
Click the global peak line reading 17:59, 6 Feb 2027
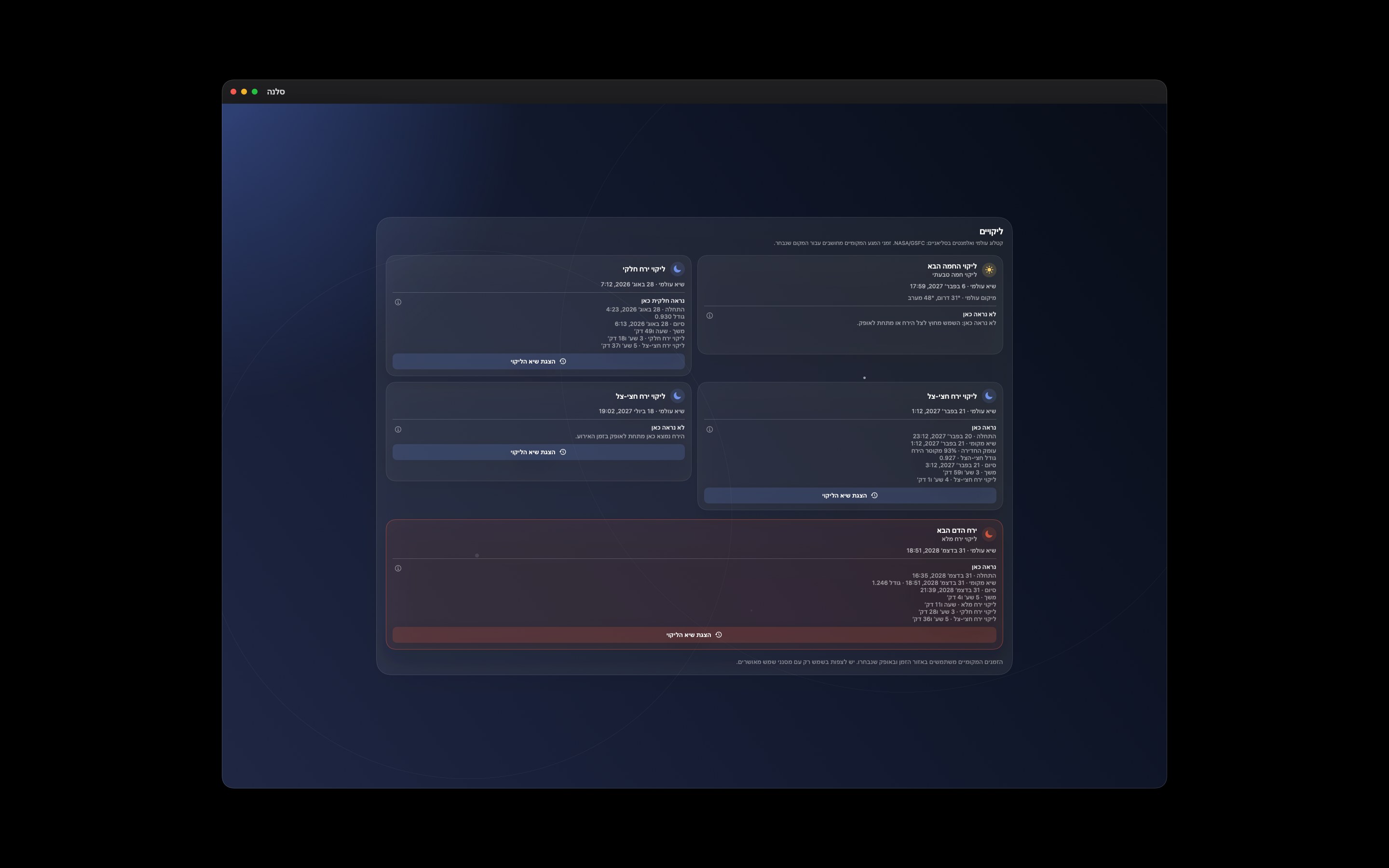point(952,286)
